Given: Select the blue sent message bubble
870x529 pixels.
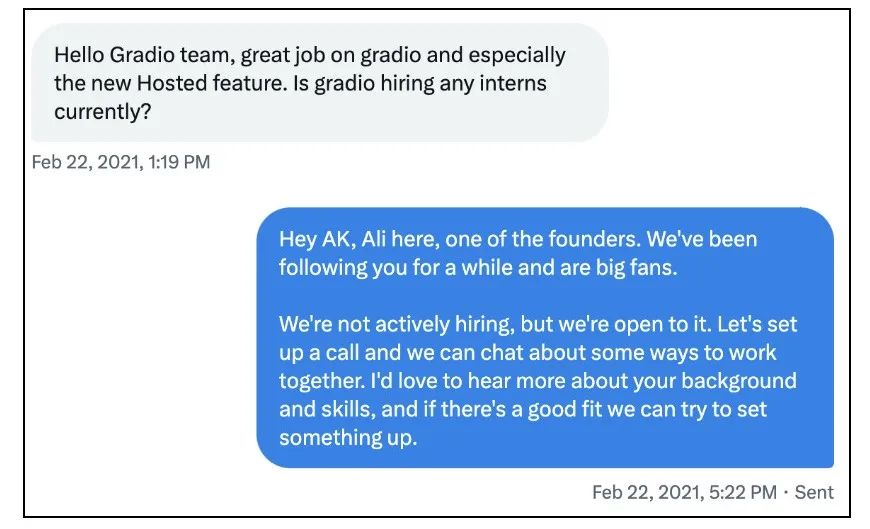Looking at the screenshot, I should (545, 337).
